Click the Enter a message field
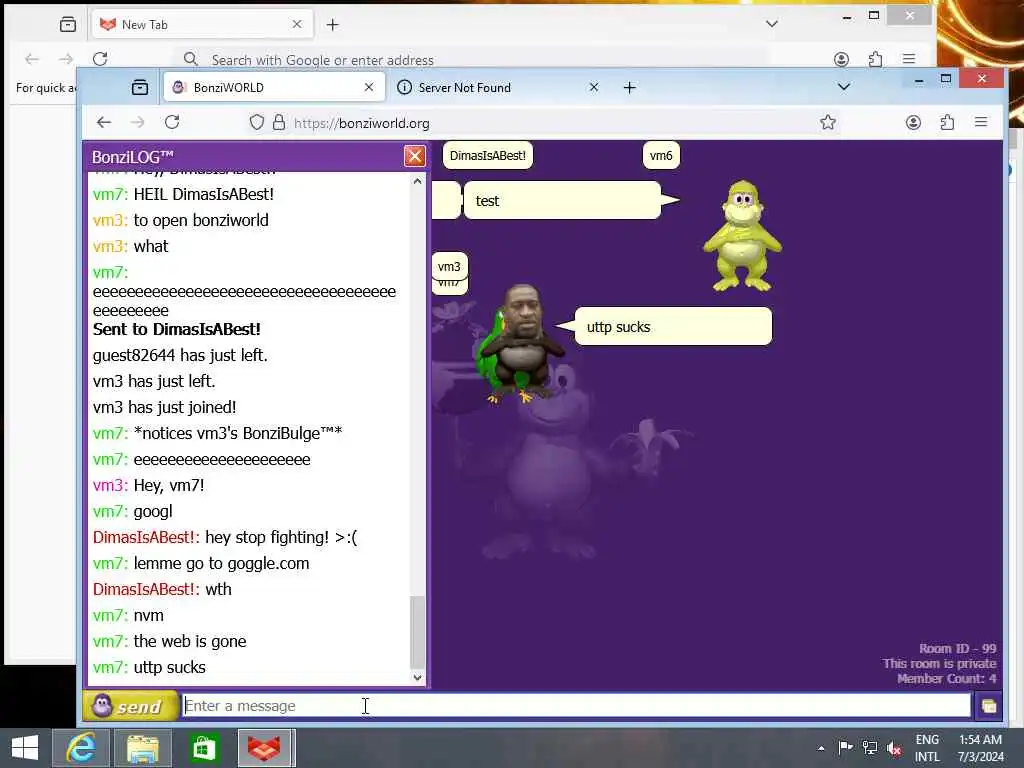 pyautogui.click(x=576, y=706)
